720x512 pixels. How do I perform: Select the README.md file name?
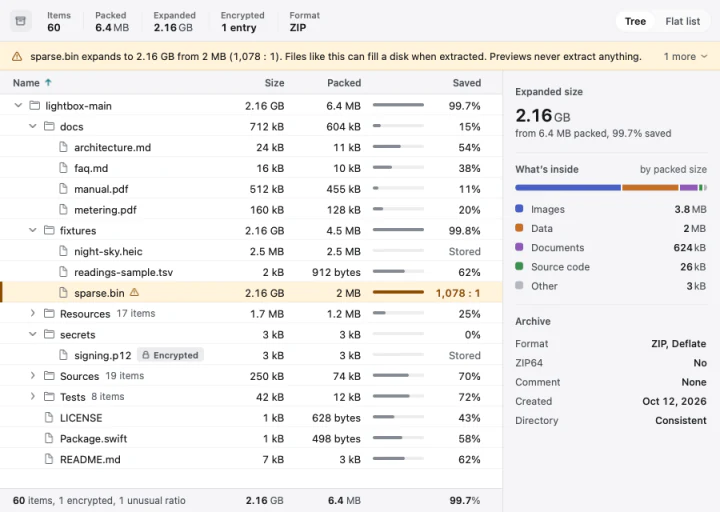pyautogui.click(x=90, y=460)
